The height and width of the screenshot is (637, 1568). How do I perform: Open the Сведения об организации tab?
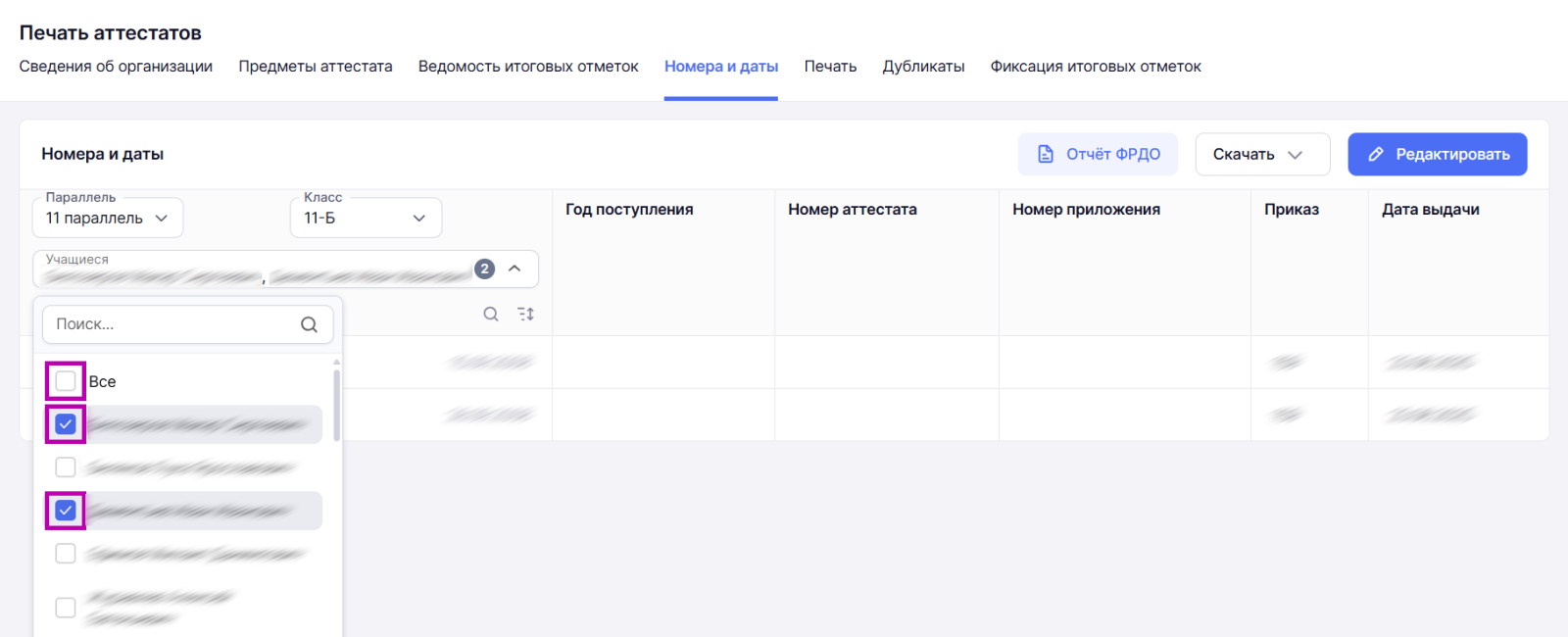116,67
